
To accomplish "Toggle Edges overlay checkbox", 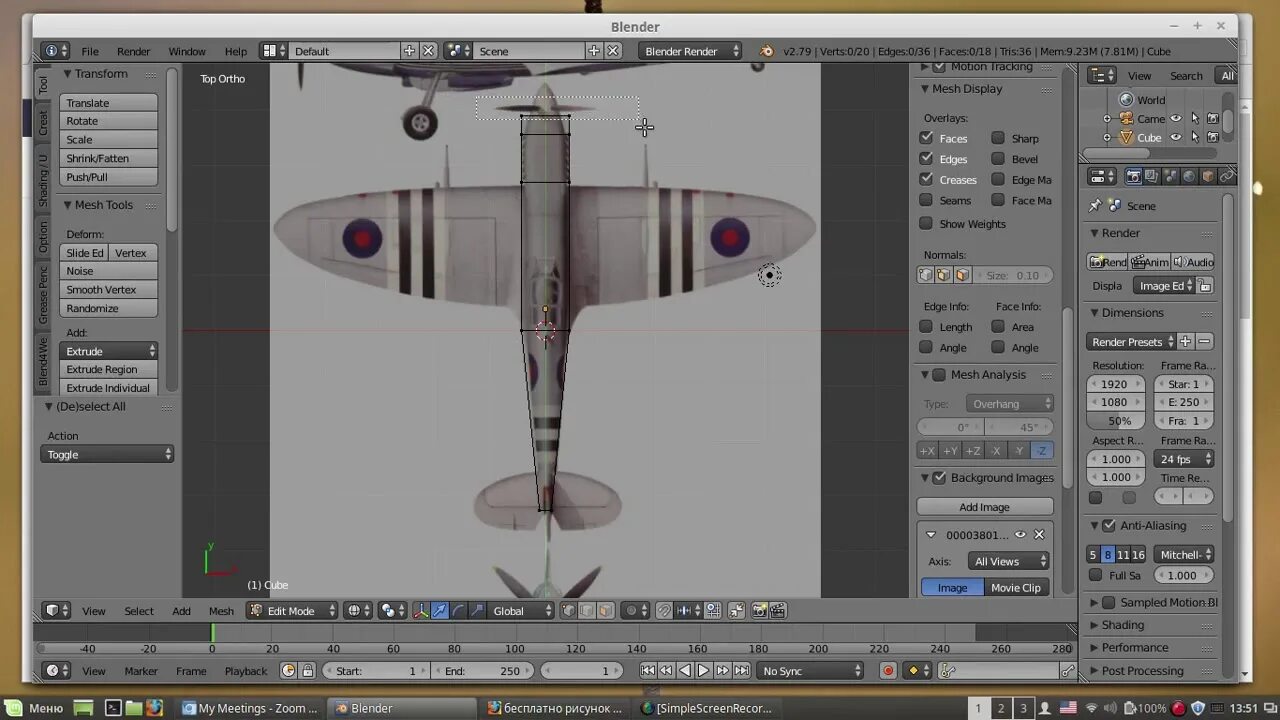I will [926, 158].
